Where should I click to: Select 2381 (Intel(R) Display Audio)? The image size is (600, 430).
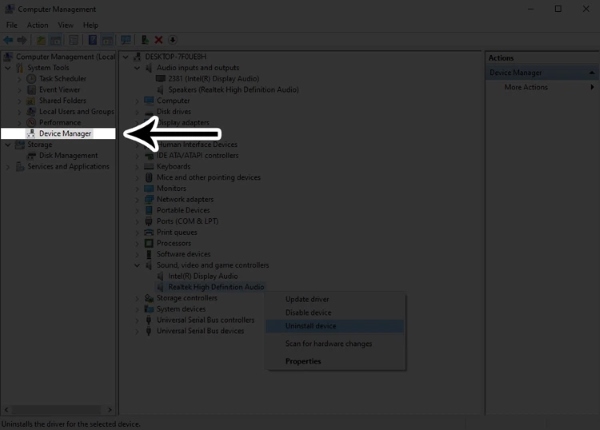[214, 78]
